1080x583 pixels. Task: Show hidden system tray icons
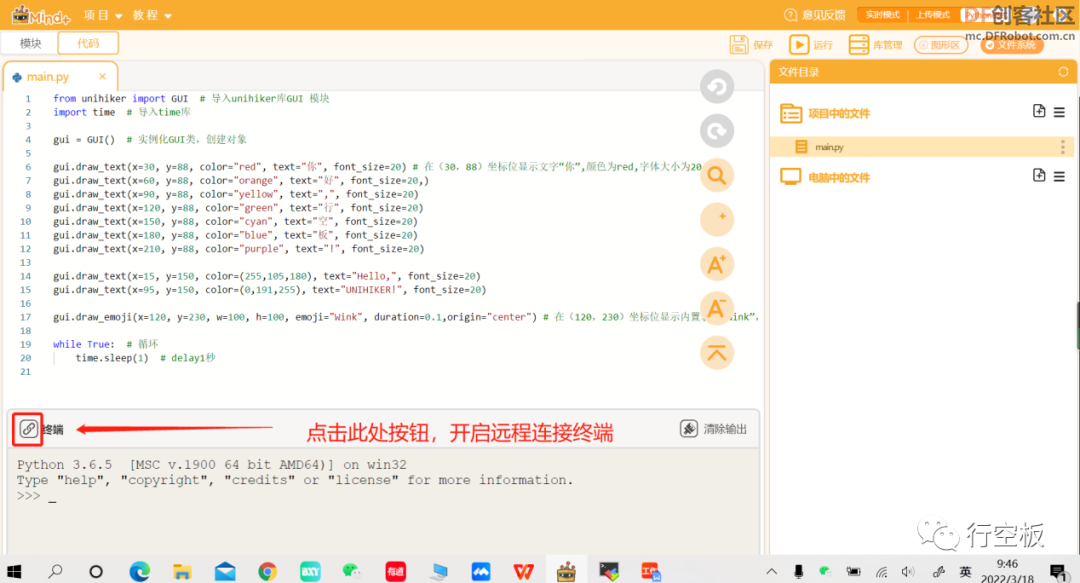point(771,571)
